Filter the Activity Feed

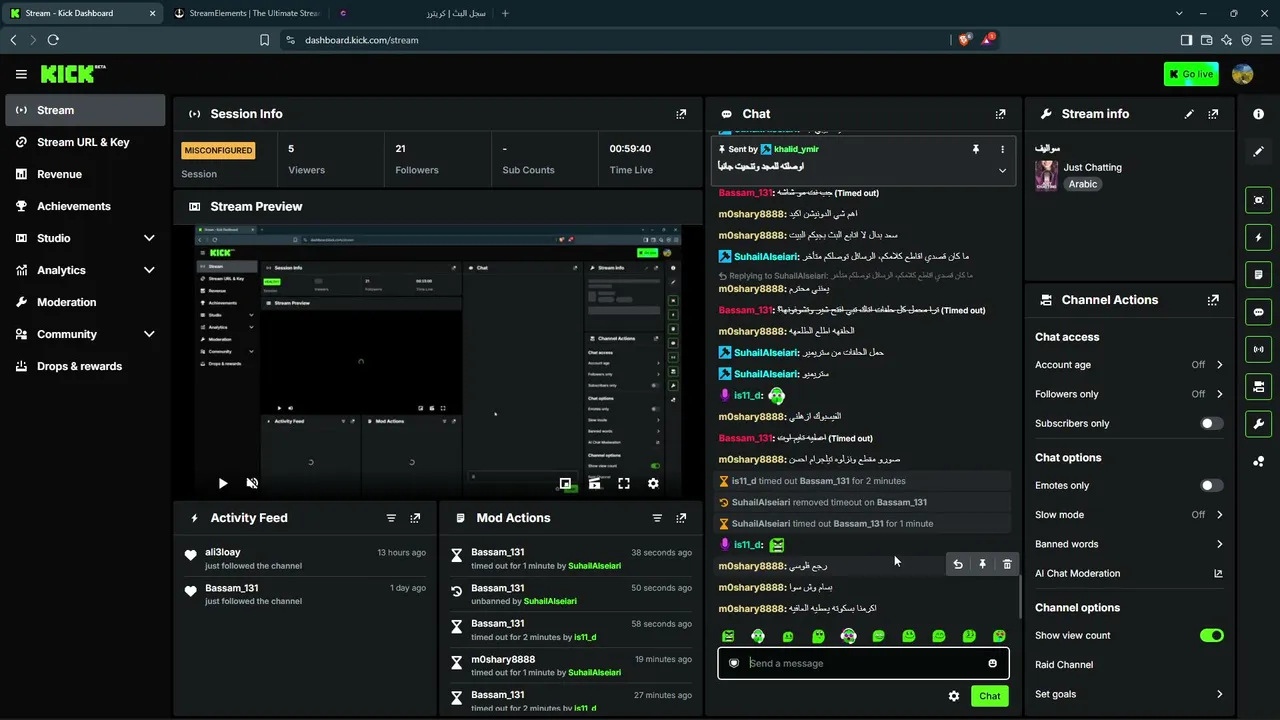coord(391,518)
